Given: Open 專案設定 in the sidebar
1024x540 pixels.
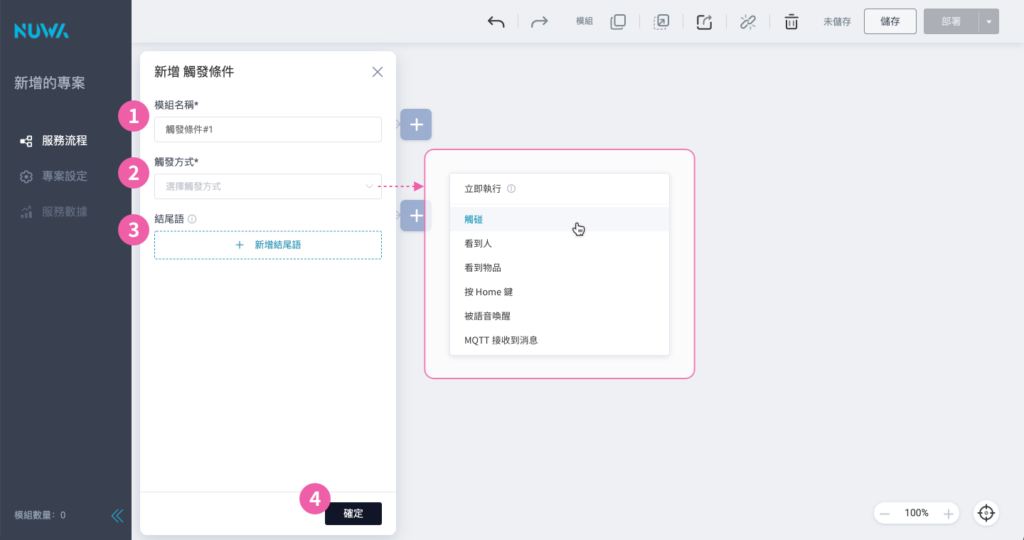Looking at the screenshot, I should click(54, 176).
